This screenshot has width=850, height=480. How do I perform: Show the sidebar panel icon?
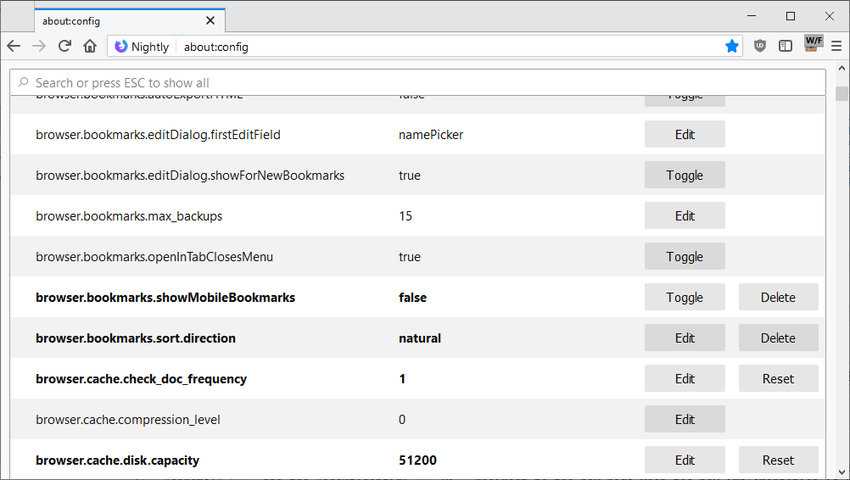(x=786, y=46)
